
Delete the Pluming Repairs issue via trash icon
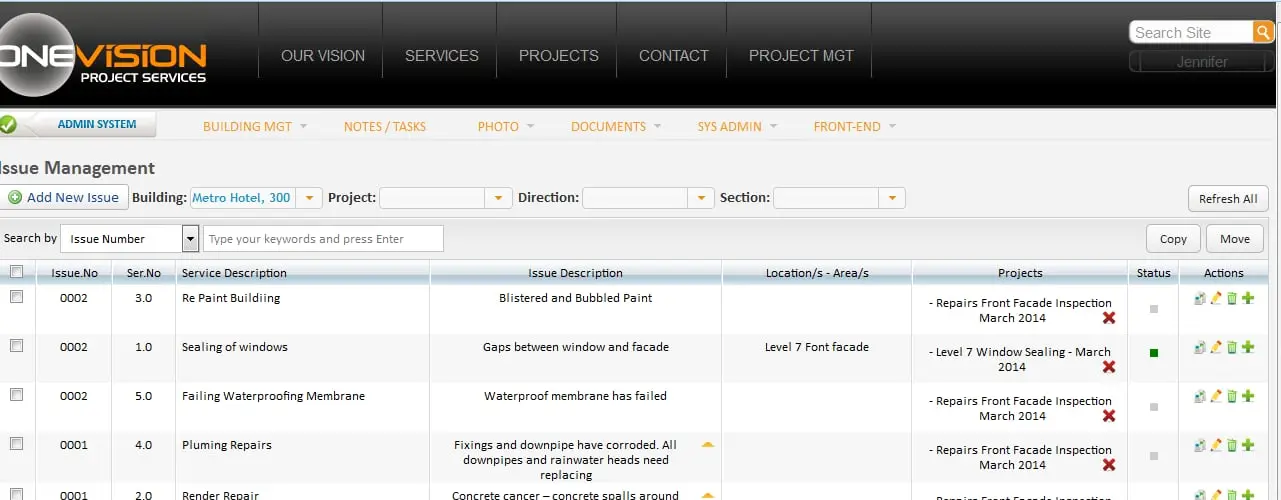pos(1232,445)
